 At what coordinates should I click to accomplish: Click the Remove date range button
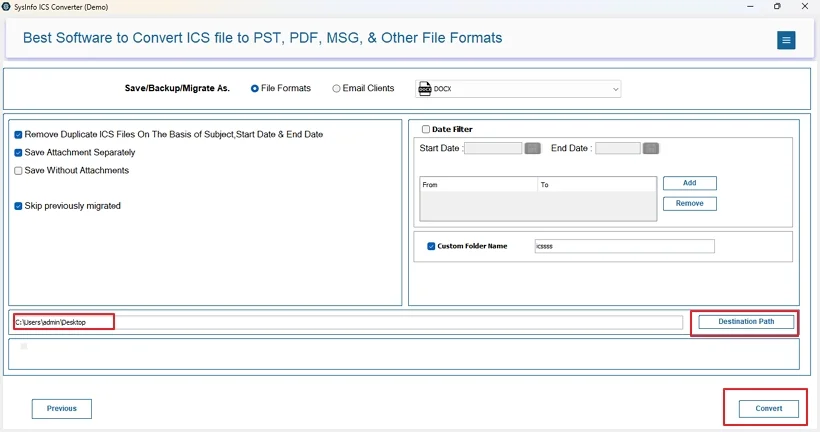click(x=690, y=203)
